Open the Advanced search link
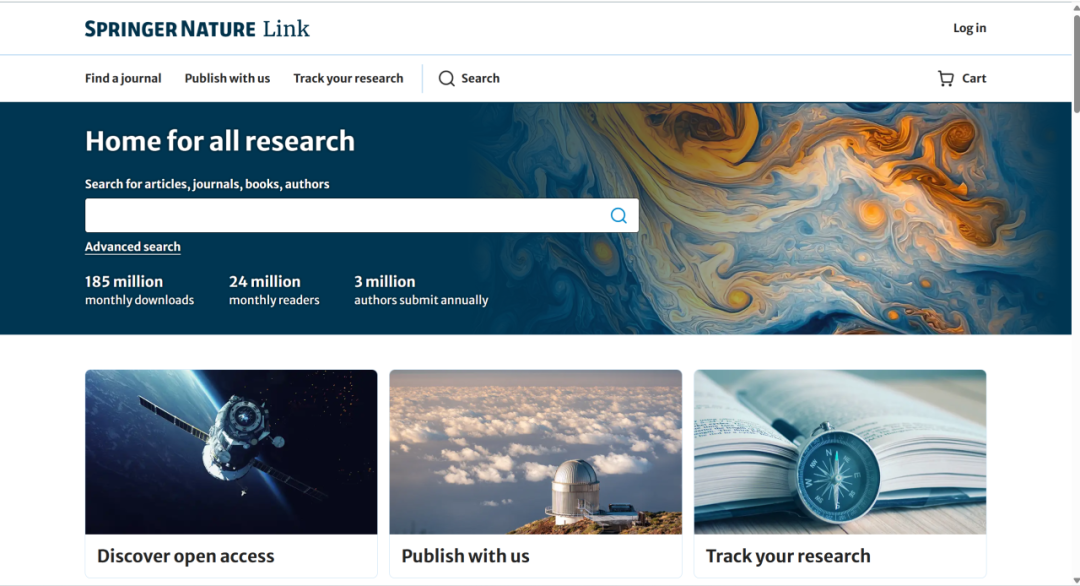Screen dimensions: 1080x586 (x=133, y=247)
